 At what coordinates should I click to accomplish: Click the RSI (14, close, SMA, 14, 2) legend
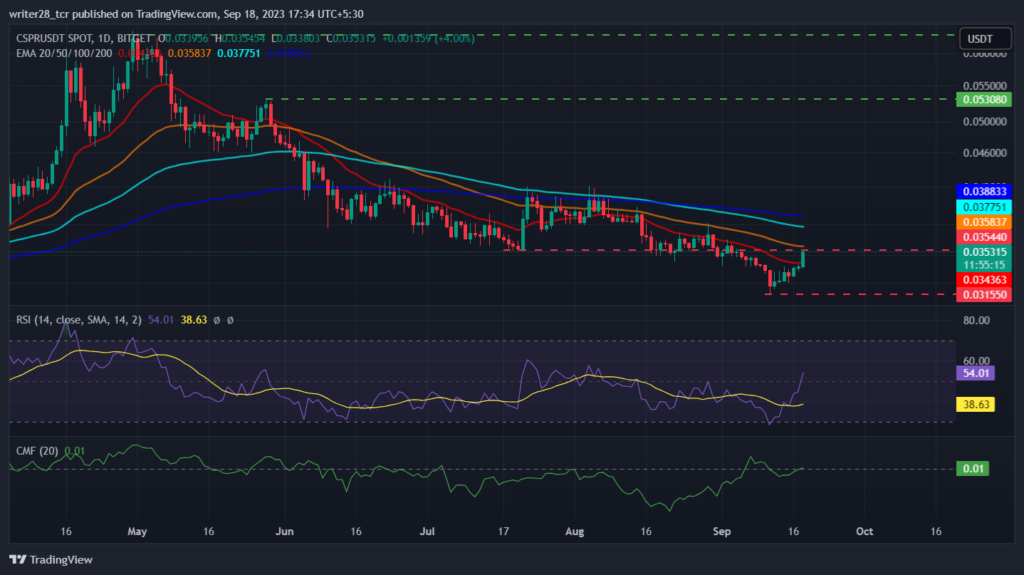pos(78,320)
